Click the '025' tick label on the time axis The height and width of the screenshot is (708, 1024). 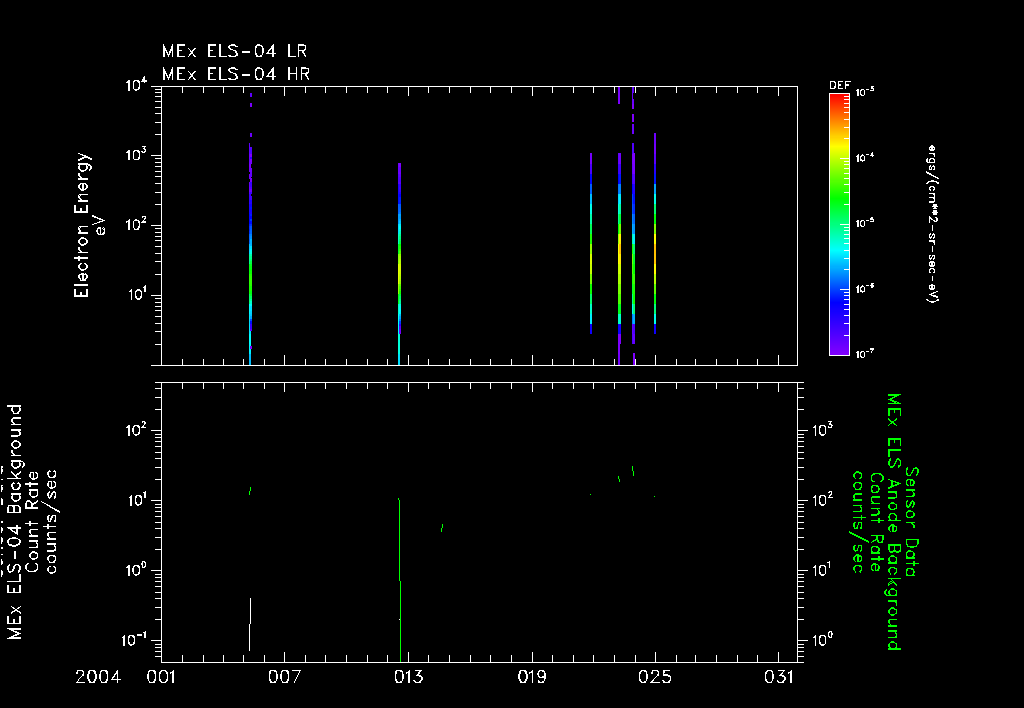(655, 677)
